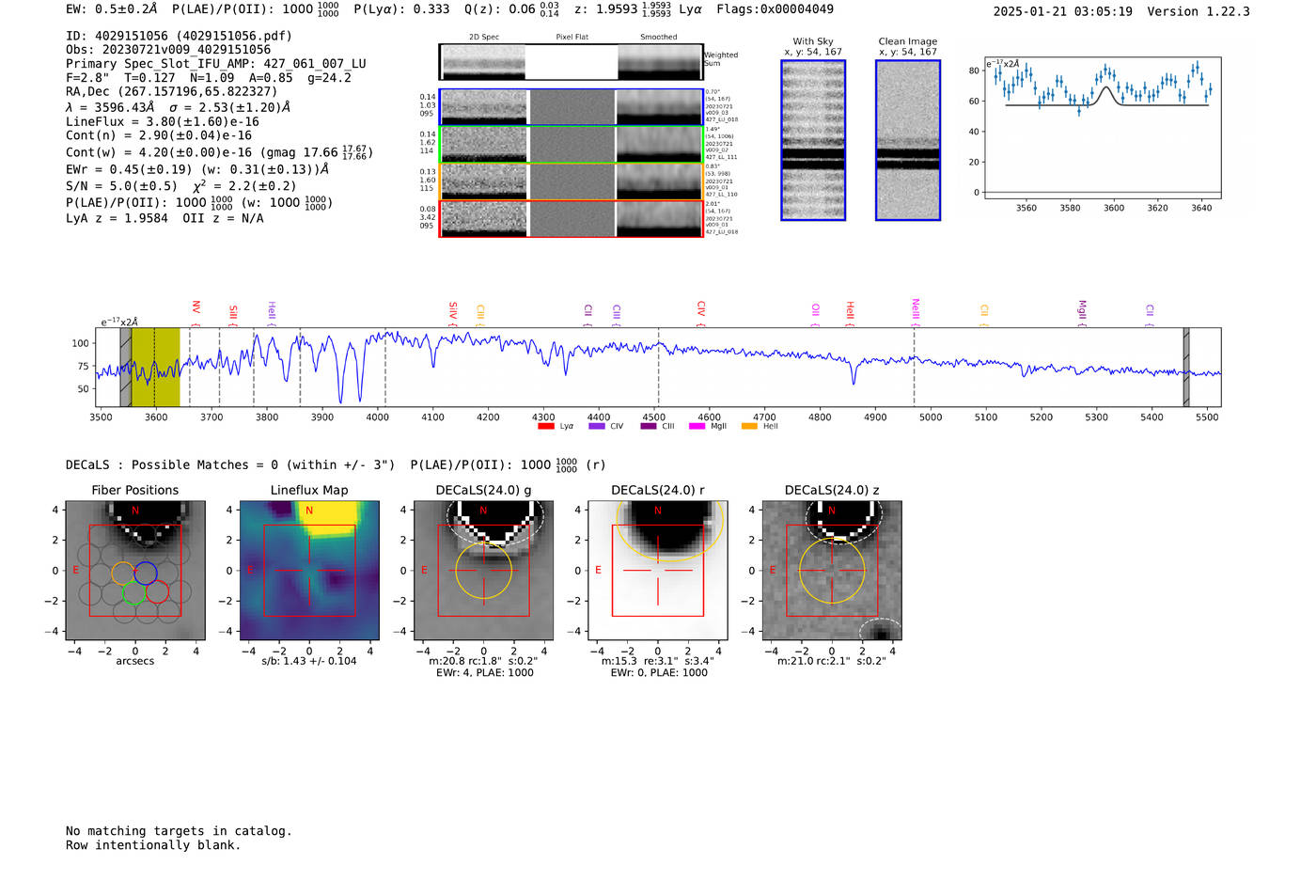Screen dimensions: 1316x896
Task: Click the timestamp "2025-01-21 03:05:19"
Action: [x=1063, y=11]
